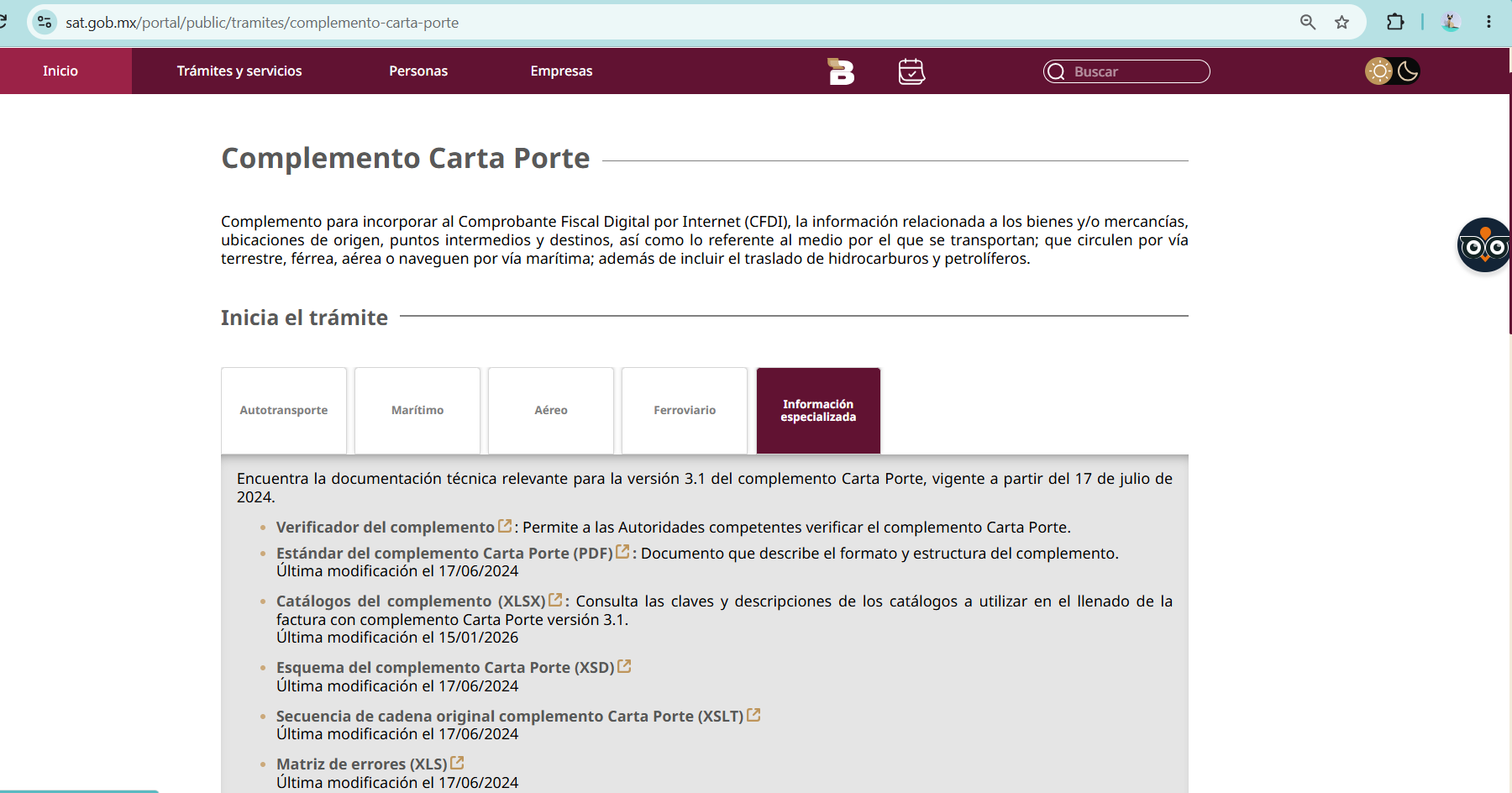Switch to light mode sun icon

1378,71
